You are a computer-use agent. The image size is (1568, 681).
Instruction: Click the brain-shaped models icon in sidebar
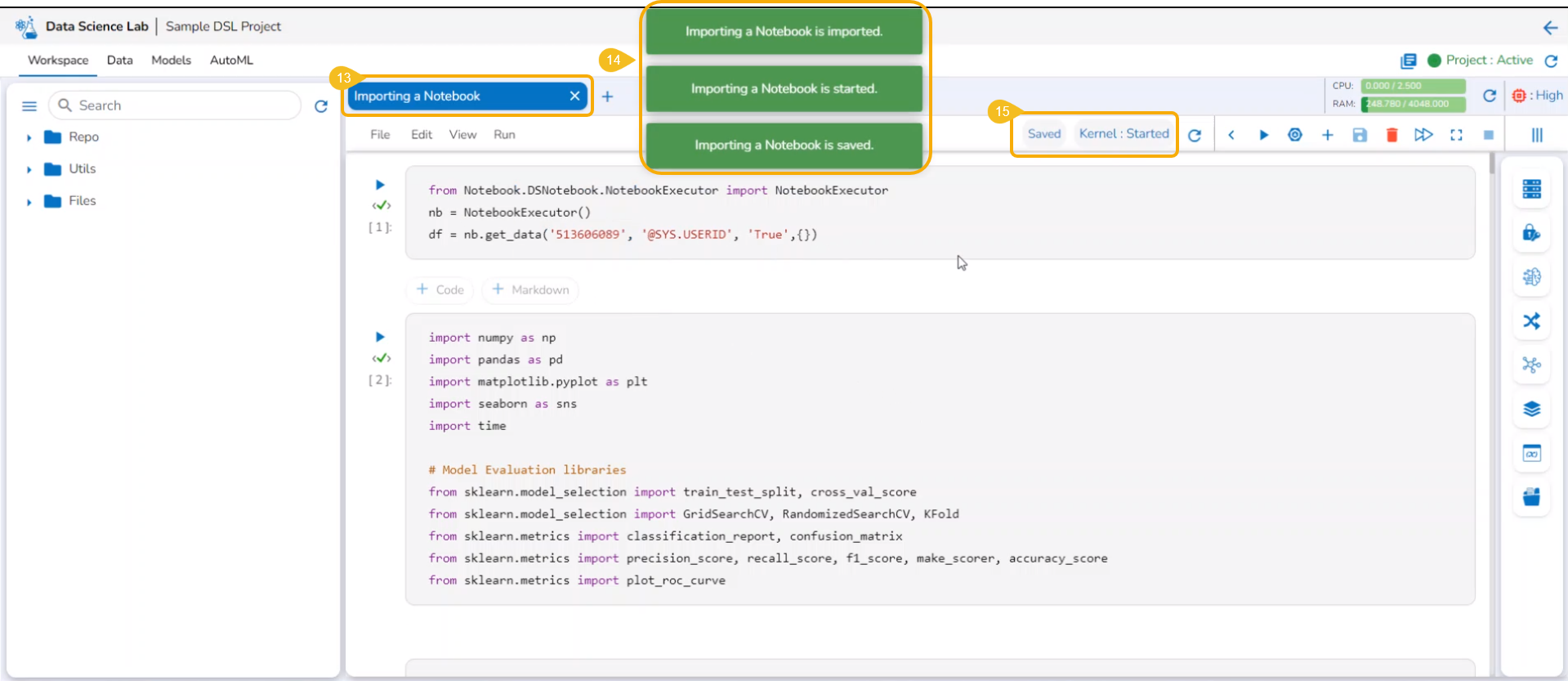pos(1531,277)
